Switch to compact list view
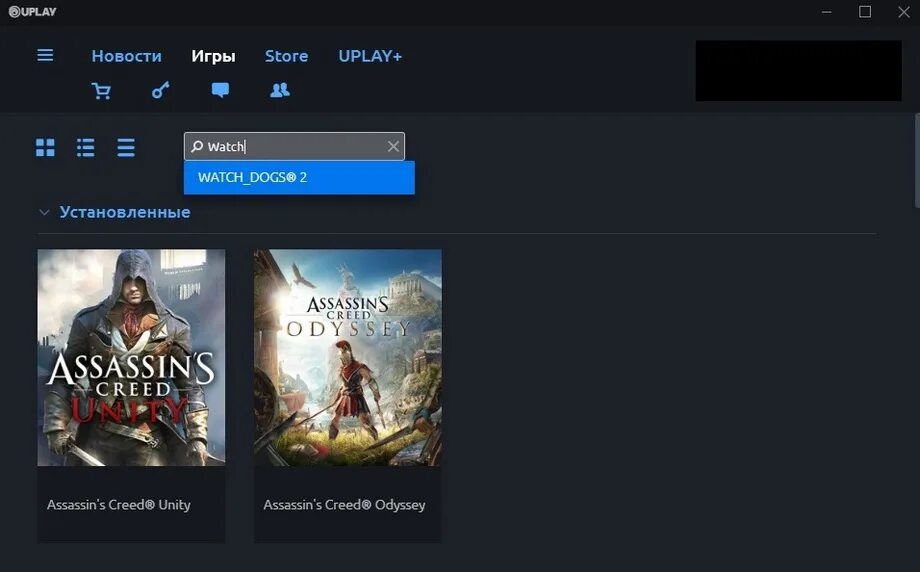The height and width of the screenshot is (572, 920). [x=126, y=147]
